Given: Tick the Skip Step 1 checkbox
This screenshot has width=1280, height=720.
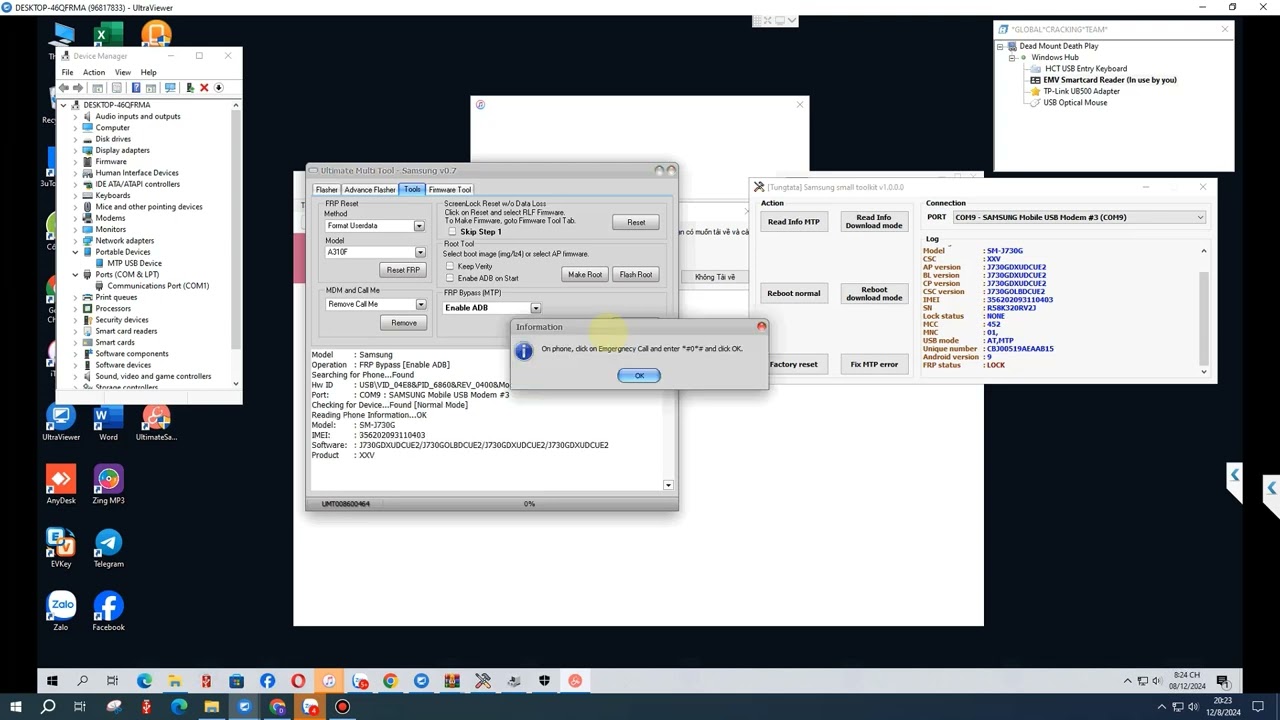Looking at the screenshot, I should 452,232.
